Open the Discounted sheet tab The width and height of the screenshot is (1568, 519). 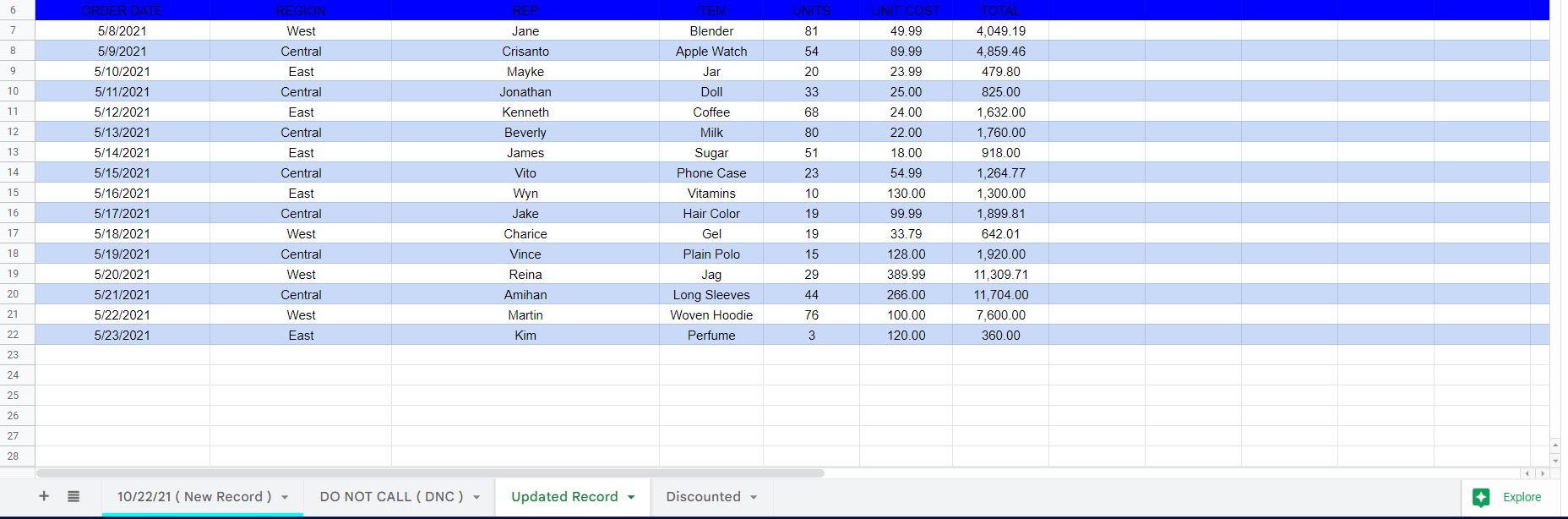(703, 497)
